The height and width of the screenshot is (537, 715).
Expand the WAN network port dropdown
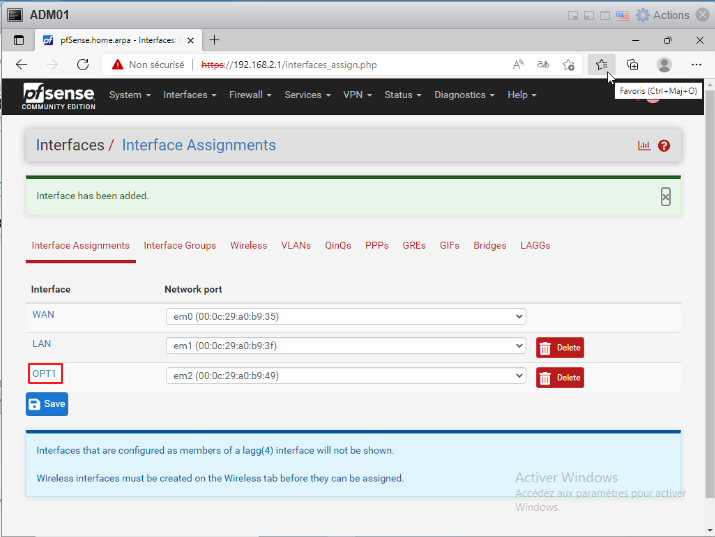(x=345, y=316)
